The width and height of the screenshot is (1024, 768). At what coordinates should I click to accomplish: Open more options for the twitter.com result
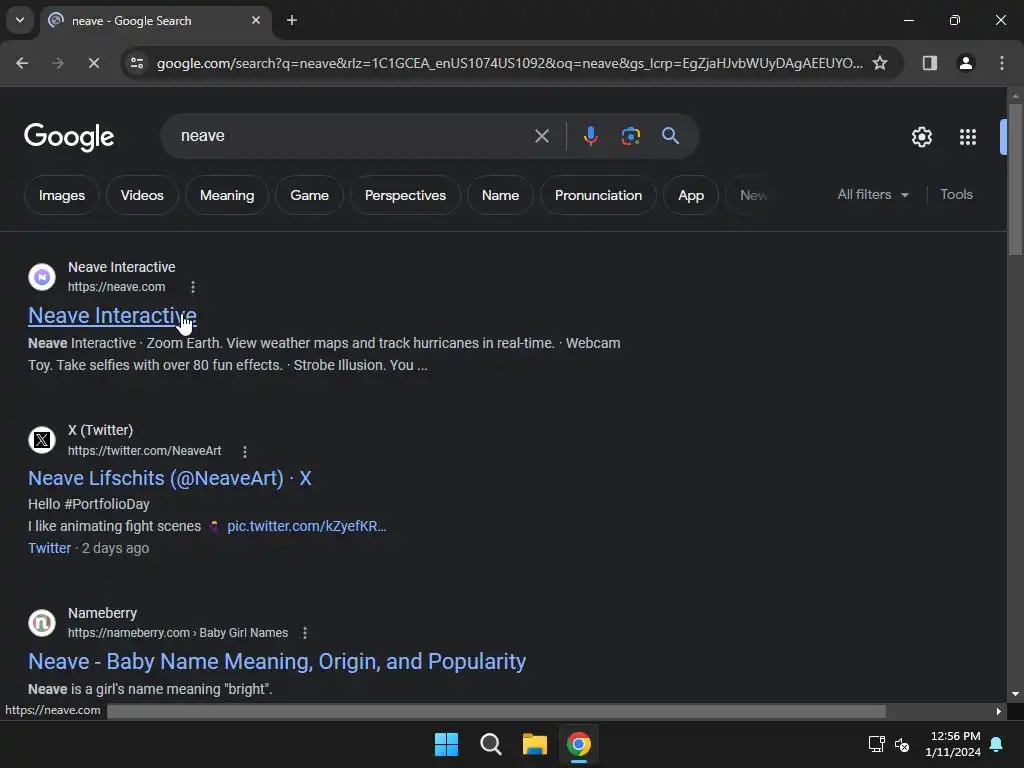(245, 451)
